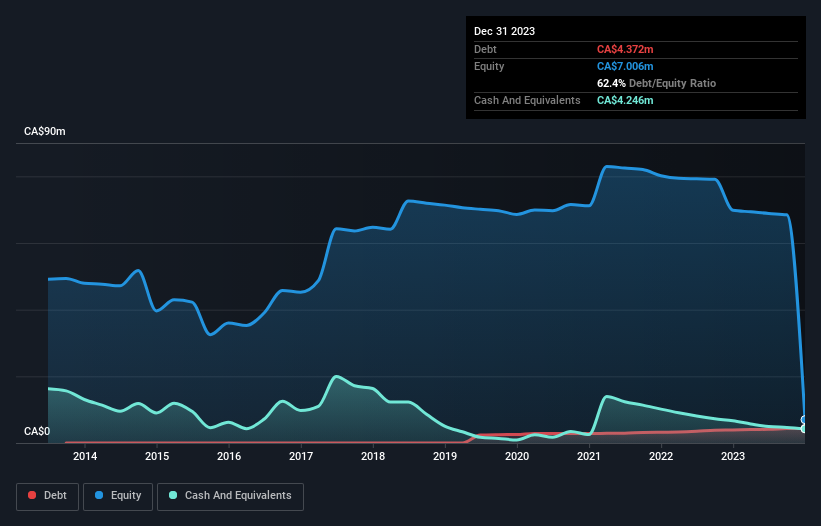Viewport: 821px width, 526px height.
Task: Click the CA$0 y-axis label
Action: [37, 431]
